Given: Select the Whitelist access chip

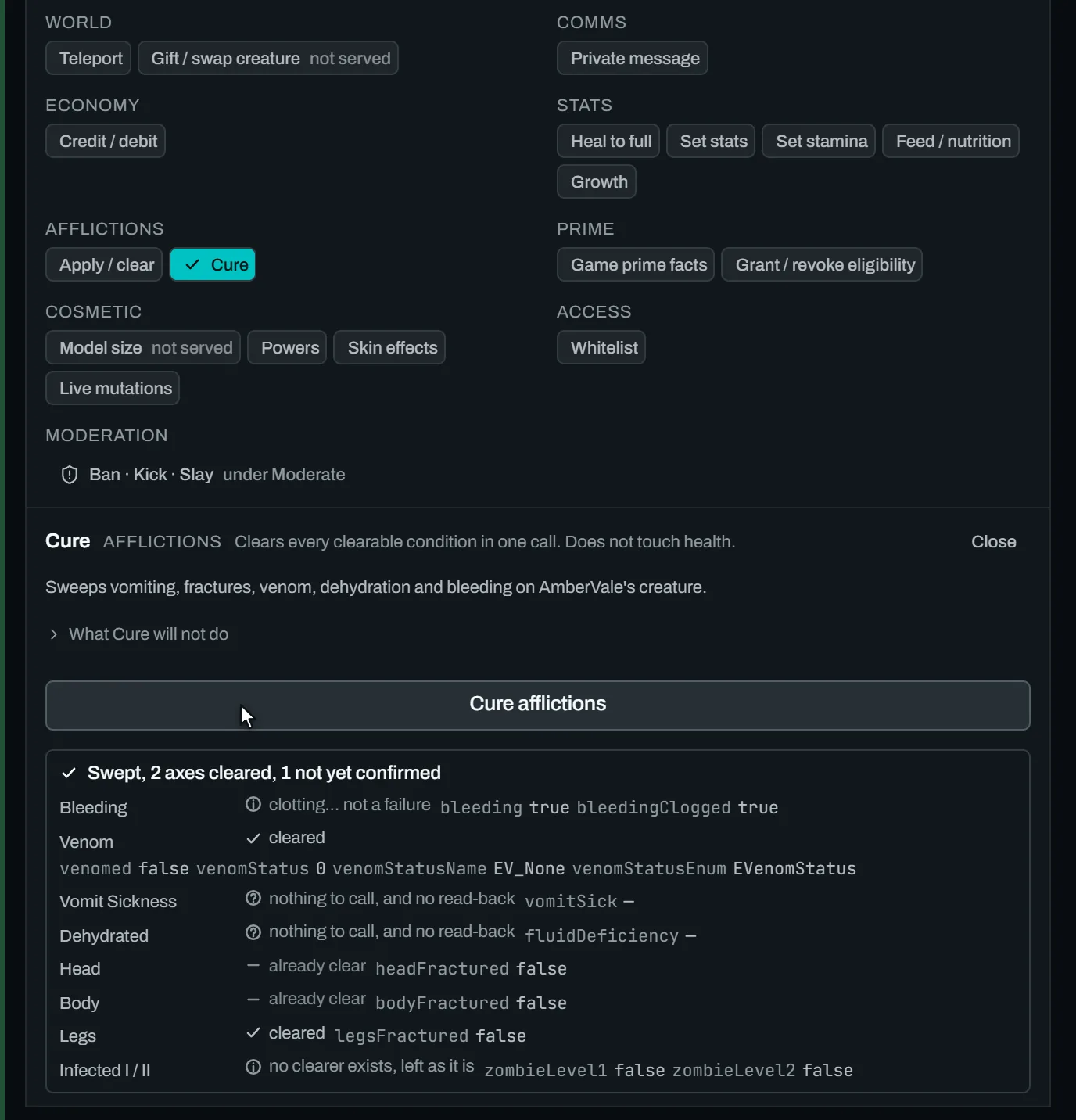Looking at the screenshot, I should [601, 347].
